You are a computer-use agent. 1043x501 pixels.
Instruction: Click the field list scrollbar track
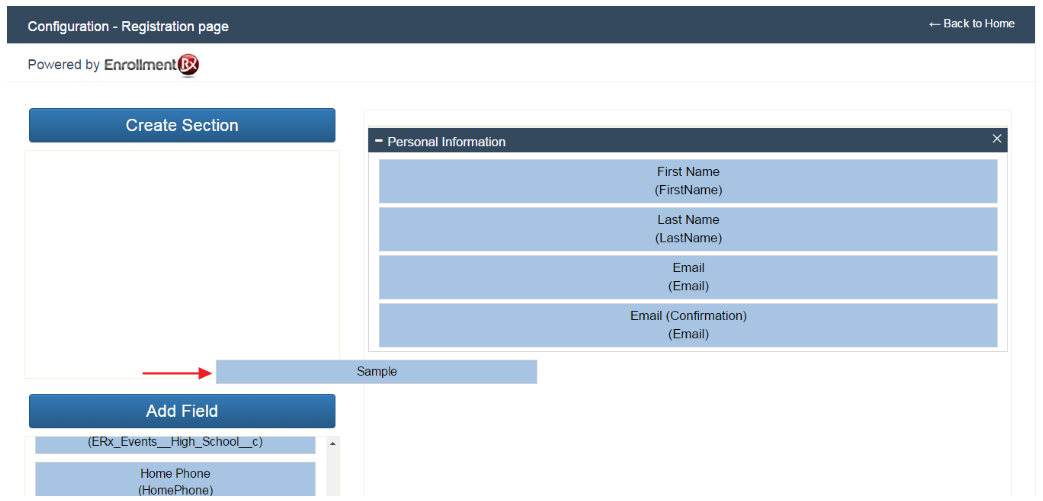pos(332,475)
